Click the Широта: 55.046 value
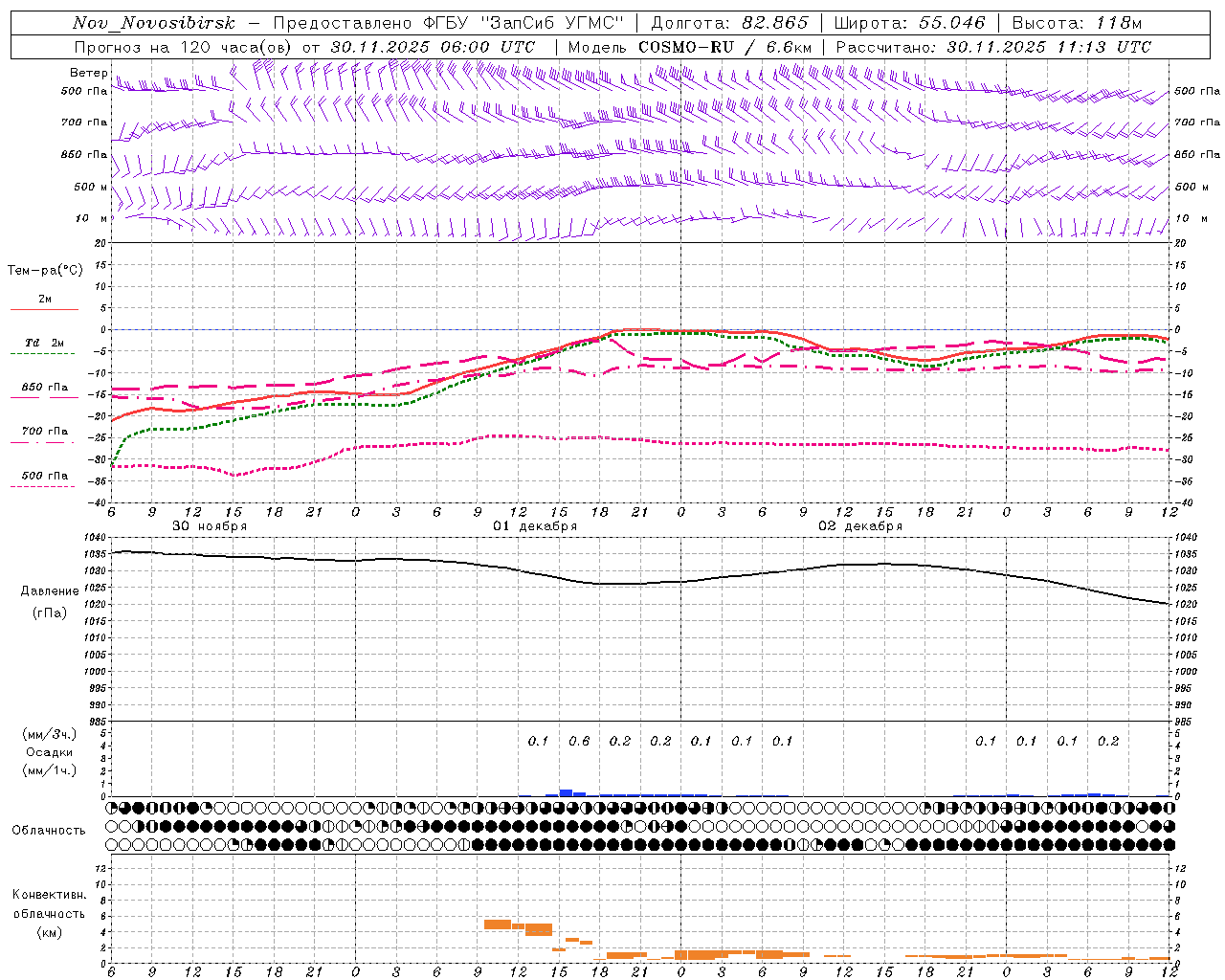1225x980 pixels. pyautogui.click(x=909, y=23)
